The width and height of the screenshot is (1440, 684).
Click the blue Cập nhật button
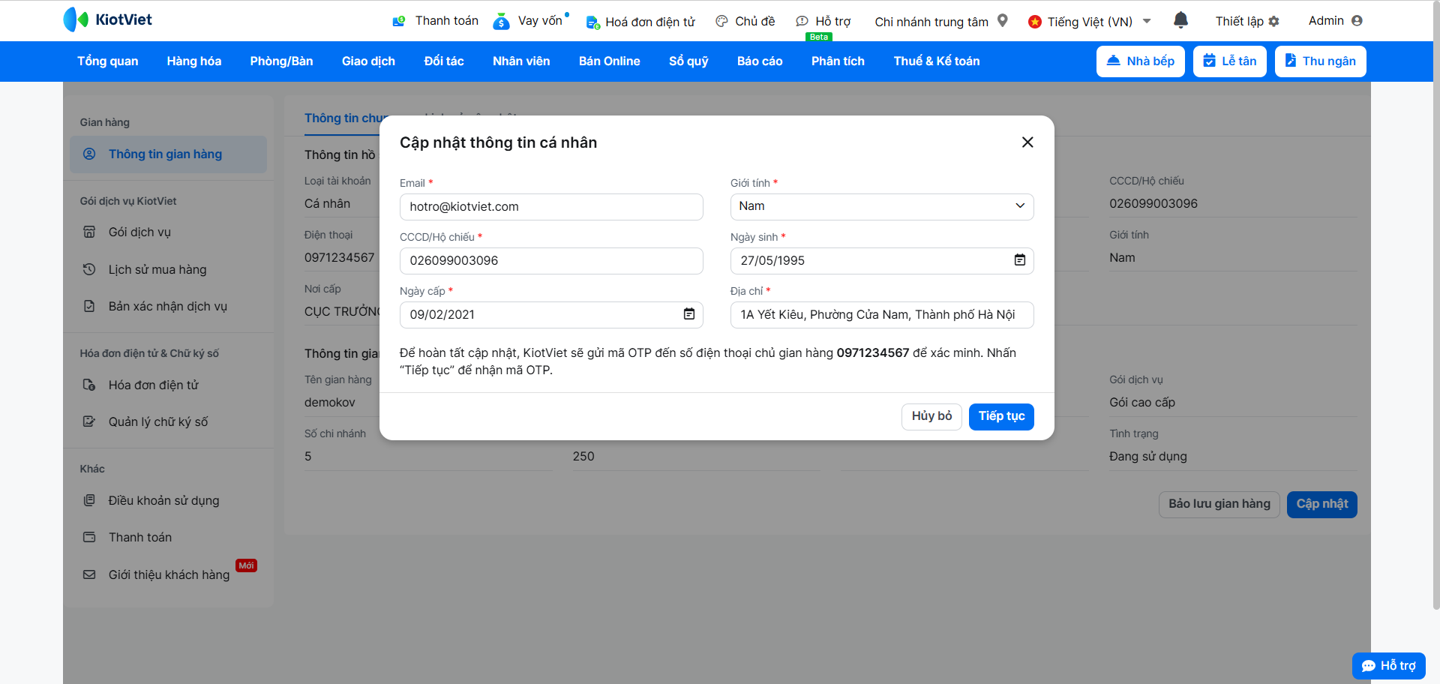pyautogui.click(x=1322, y=504)
